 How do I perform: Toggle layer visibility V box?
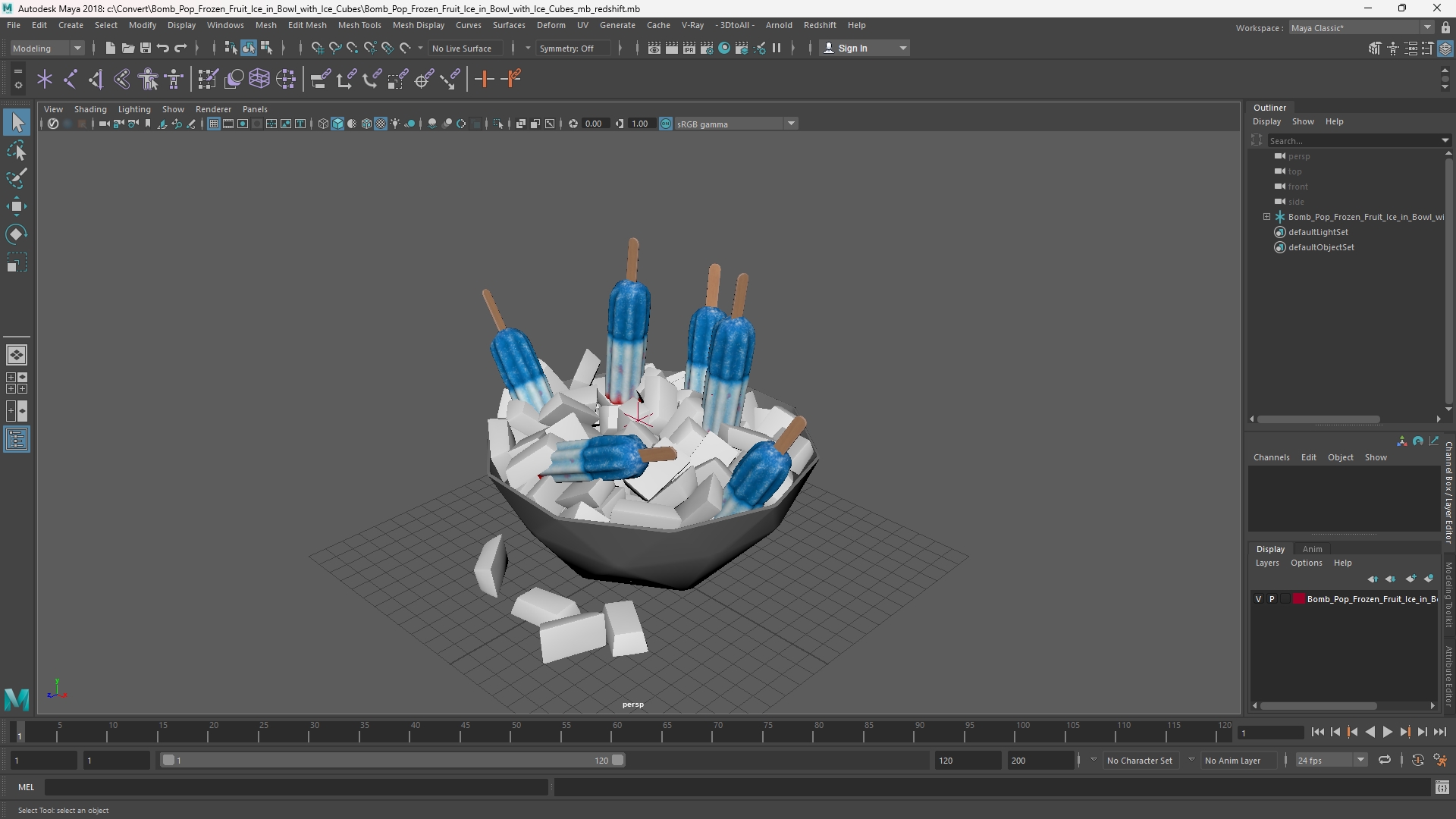1259,599
